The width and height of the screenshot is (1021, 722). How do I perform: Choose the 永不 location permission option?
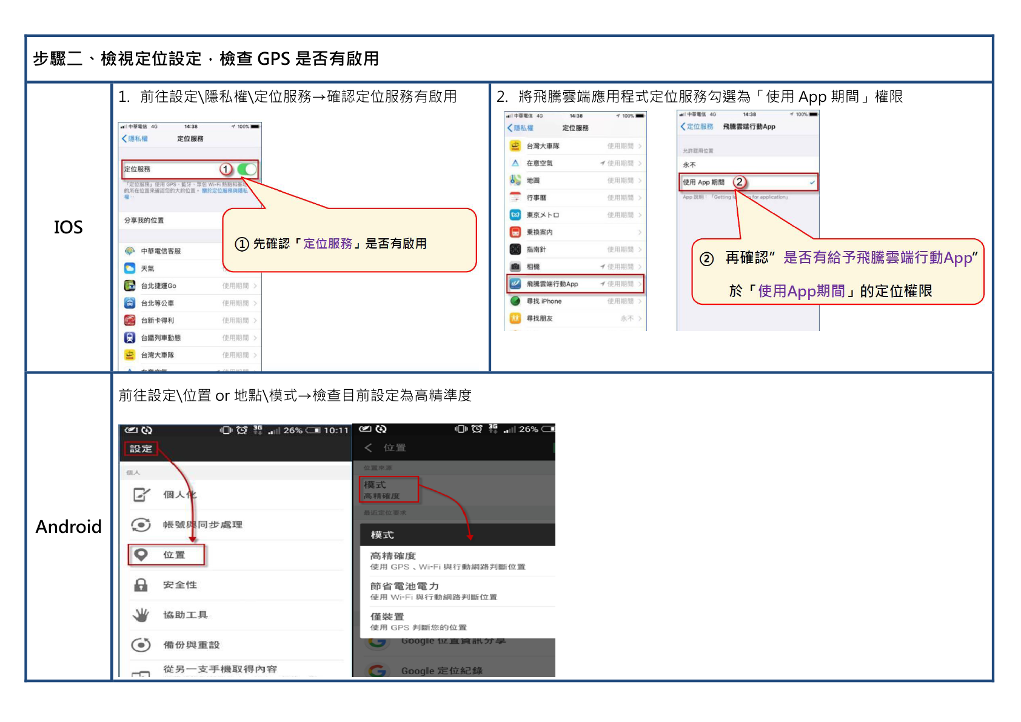[x=690, y=164]
